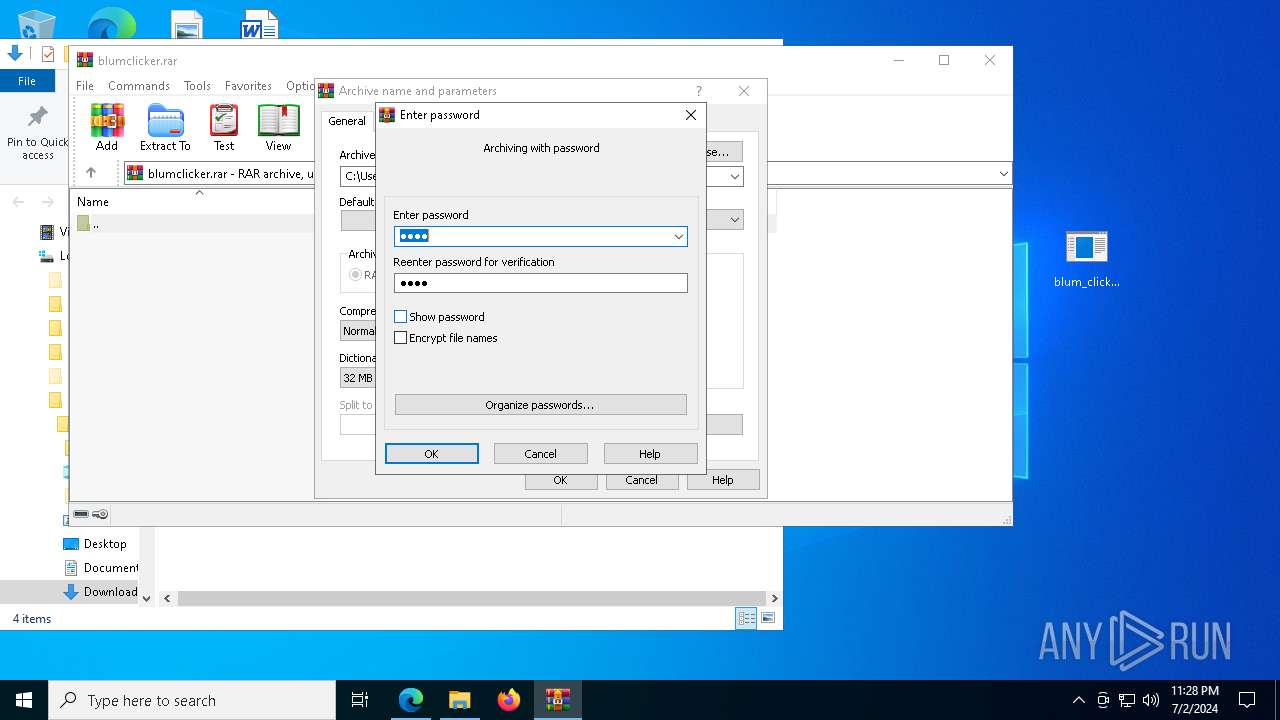Click the Windows Start button
This screenshot has height=720, width=1280.
tap(24, 700)
